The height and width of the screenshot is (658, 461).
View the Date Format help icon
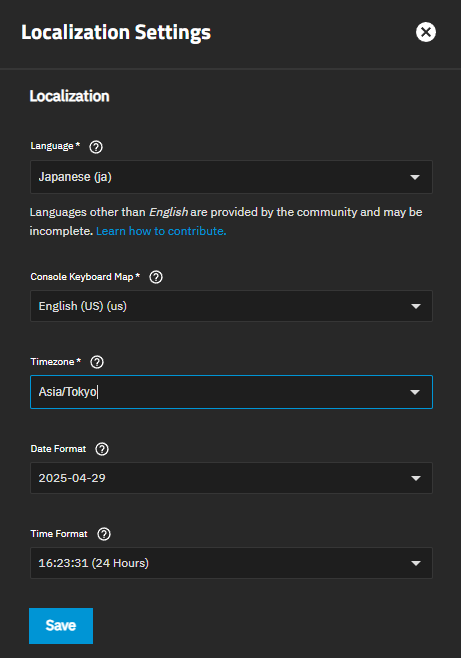(x=102, y=449)
